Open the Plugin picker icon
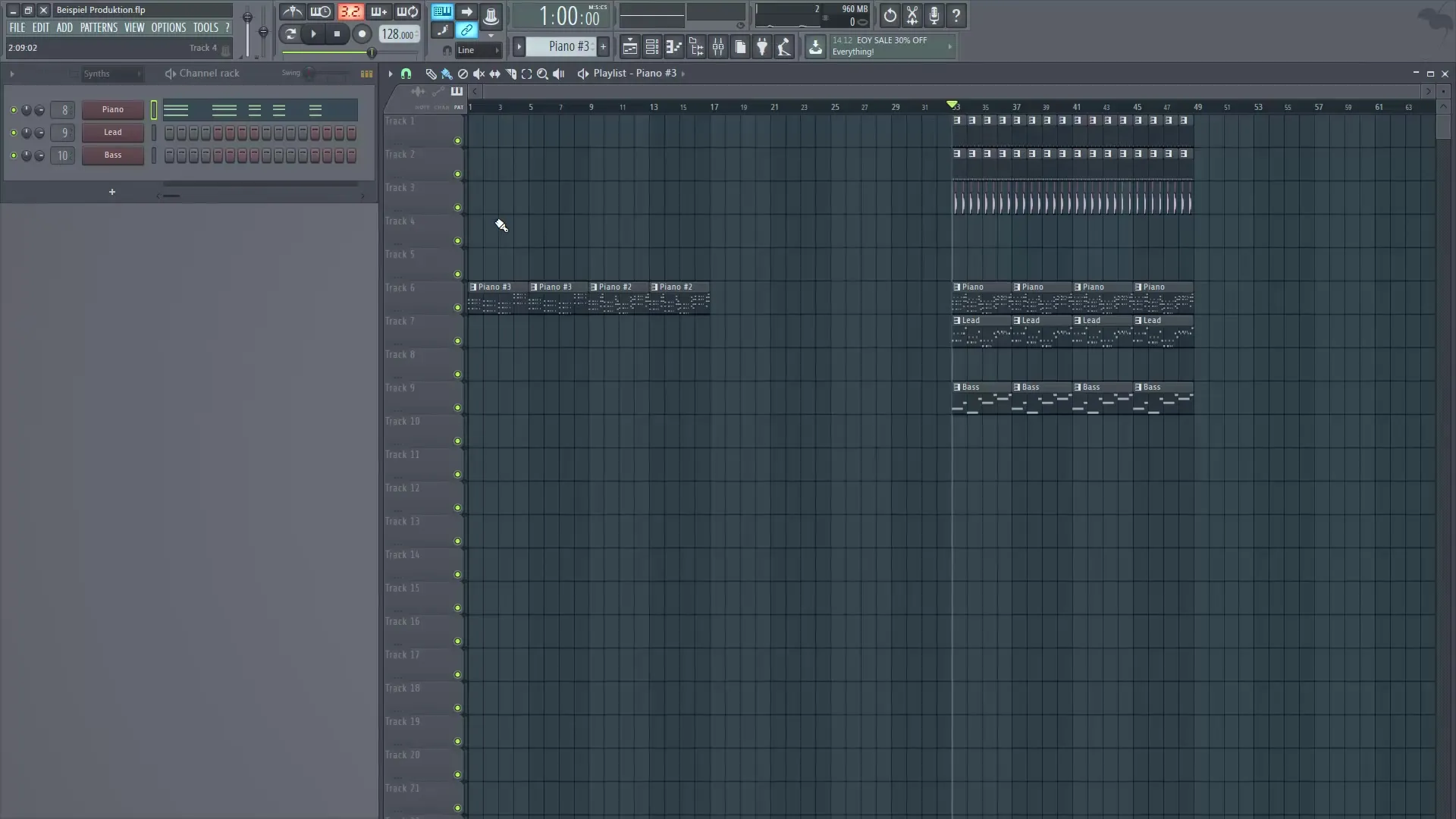This screenshot has height=819, width=1456. [x=762, y=47]
